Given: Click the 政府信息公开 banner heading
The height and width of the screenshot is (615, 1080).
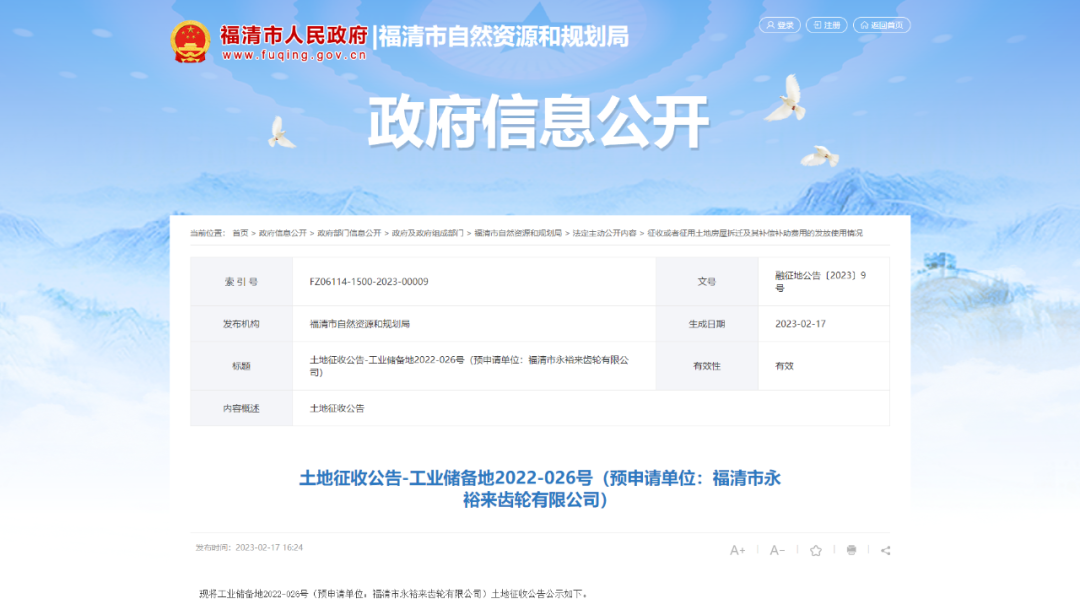Looking at the screenshot, I should pyautogui.click(x=538, y=124).
